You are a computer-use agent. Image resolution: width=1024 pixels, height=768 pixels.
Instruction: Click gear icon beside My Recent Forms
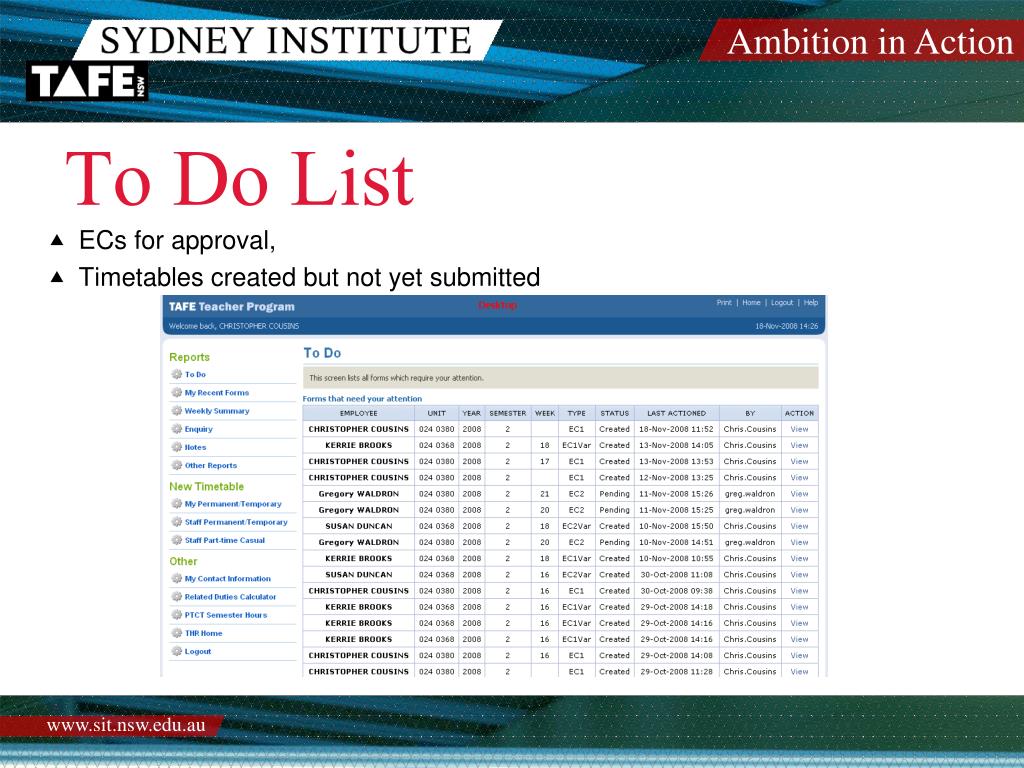(x=176, y=392)
